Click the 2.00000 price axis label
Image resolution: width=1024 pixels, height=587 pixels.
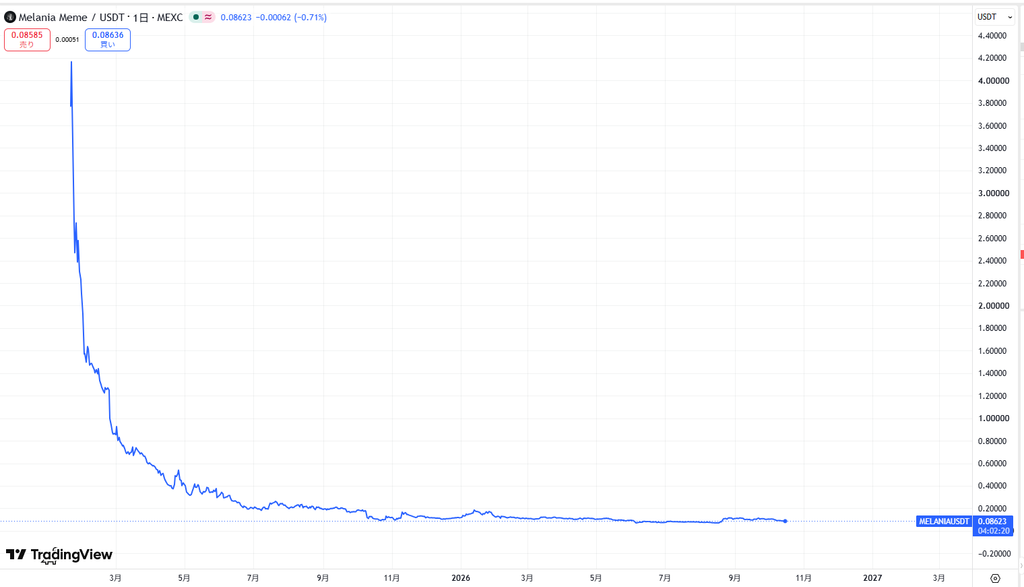pos(993,306)
